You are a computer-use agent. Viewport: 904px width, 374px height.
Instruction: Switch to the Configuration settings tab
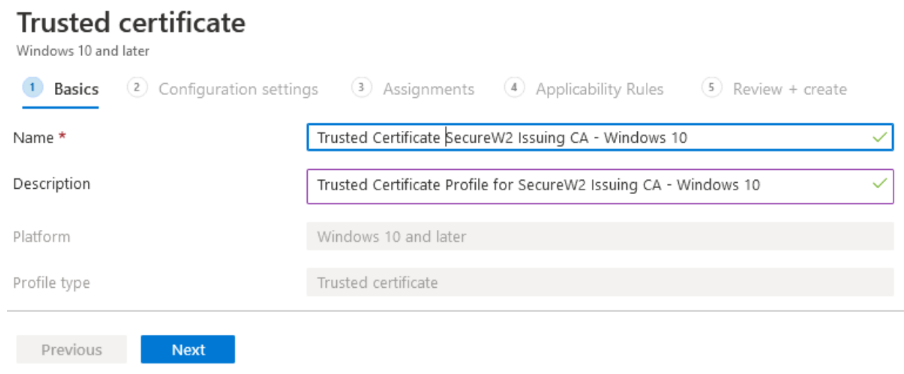[238, 89]
